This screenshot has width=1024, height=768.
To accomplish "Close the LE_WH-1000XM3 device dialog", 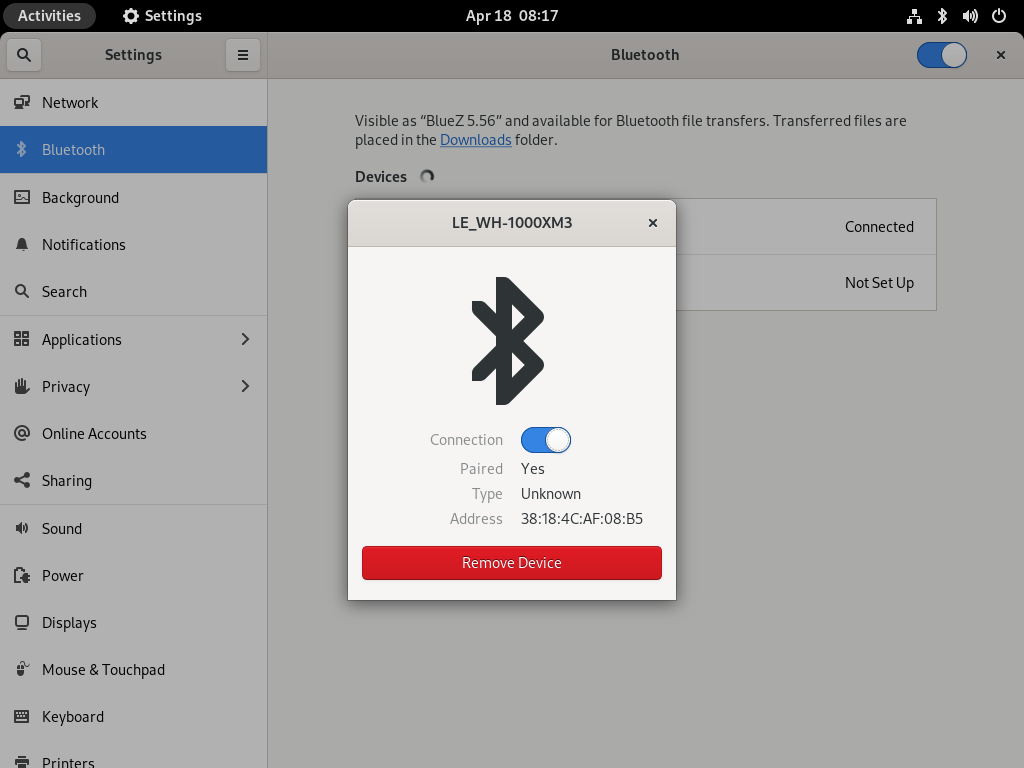I will pos(652,223).
